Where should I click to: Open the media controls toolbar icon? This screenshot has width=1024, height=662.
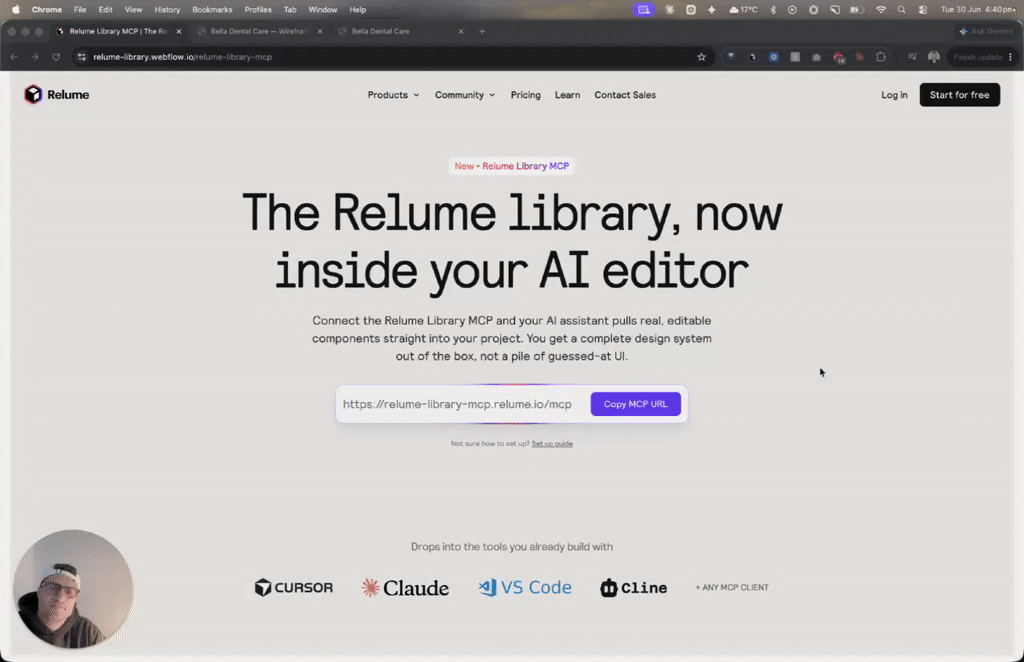[x=912, y=57]
